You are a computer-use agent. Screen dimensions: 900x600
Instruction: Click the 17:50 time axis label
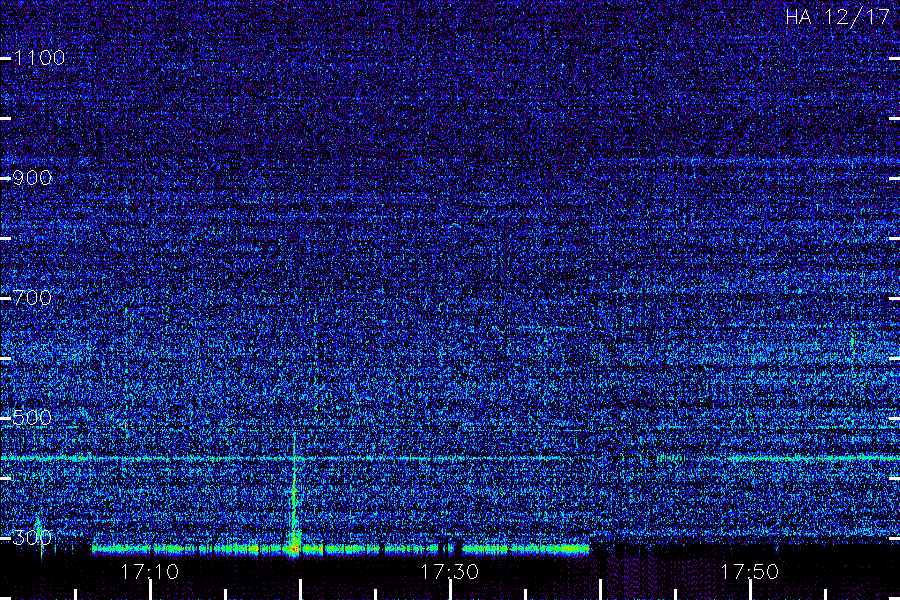tap(750, 572)
